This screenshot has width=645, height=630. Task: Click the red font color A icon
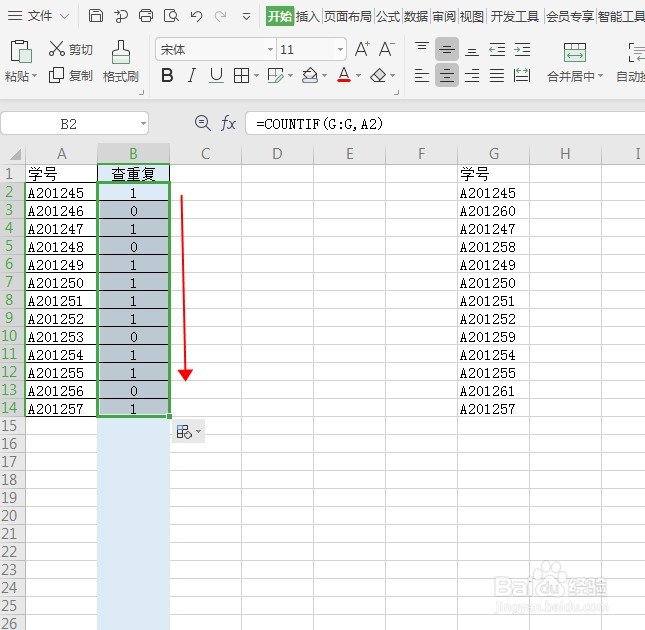344,76
